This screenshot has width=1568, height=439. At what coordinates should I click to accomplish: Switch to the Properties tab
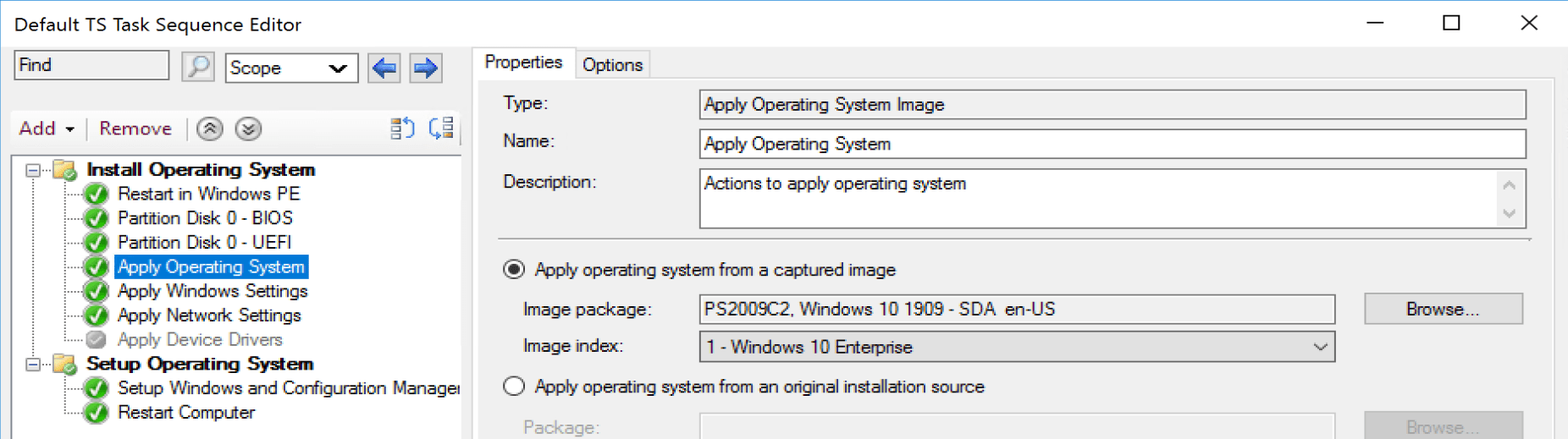523,63
